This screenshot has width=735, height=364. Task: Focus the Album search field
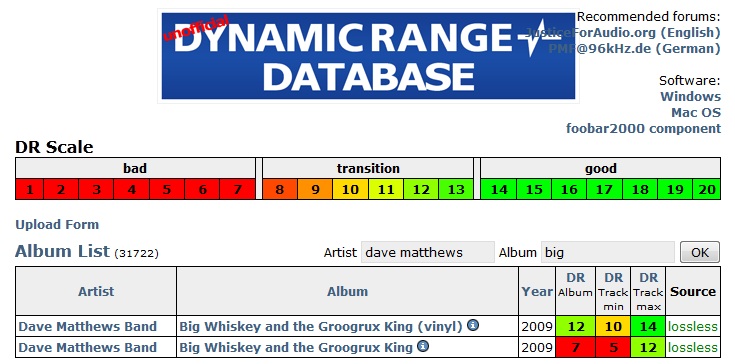tap(608, 252)
